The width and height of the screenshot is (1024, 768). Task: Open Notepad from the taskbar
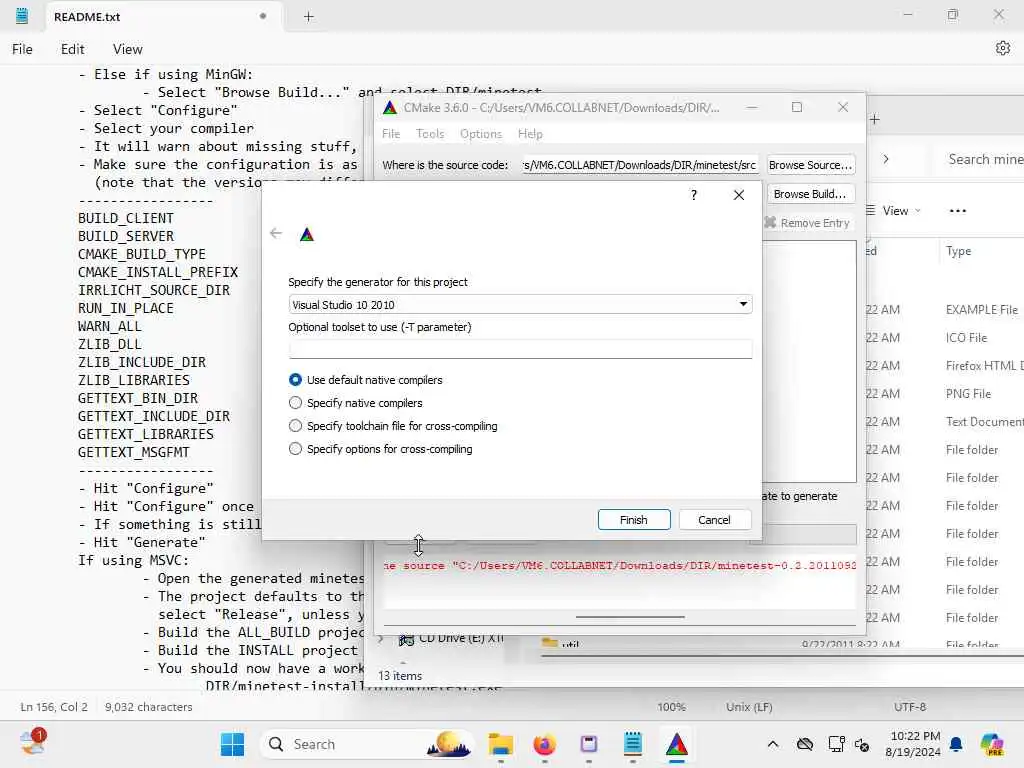[632, 744]
